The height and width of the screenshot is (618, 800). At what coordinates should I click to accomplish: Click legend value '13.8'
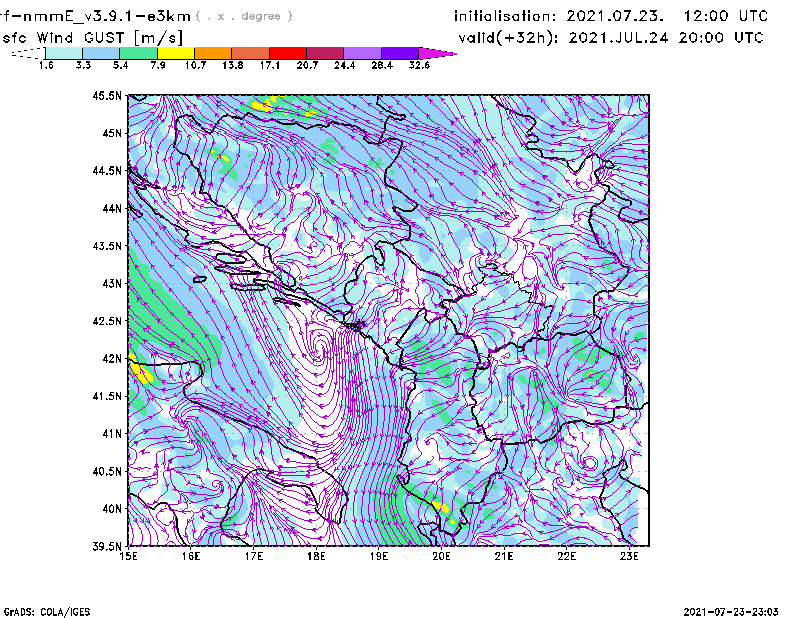coord(233,65)
